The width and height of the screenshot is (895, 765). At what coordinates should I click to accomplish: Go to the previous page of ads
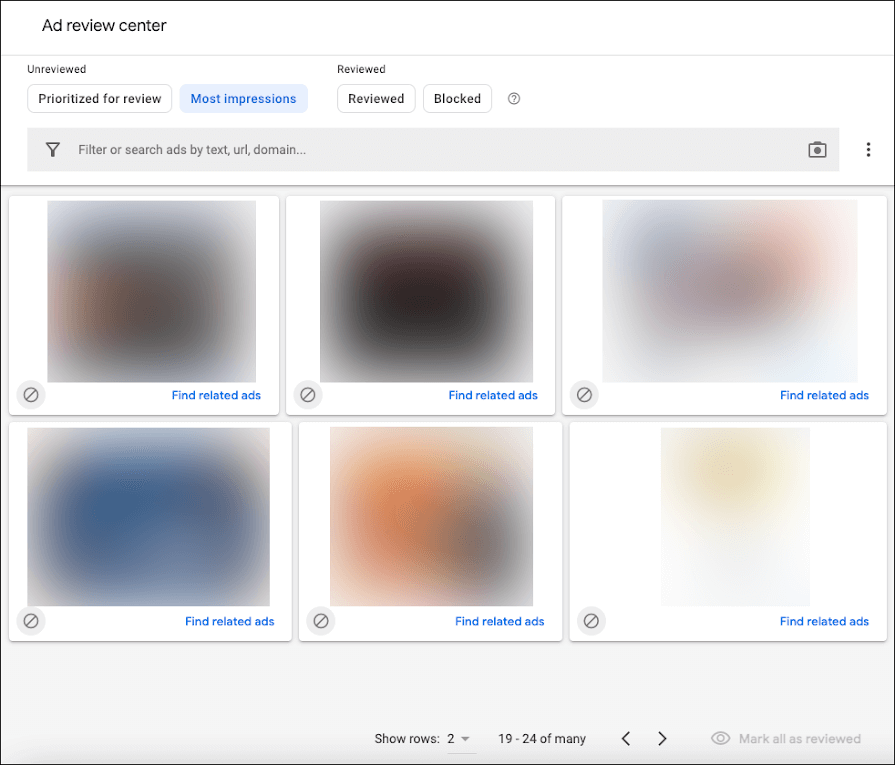pos(626,739)
